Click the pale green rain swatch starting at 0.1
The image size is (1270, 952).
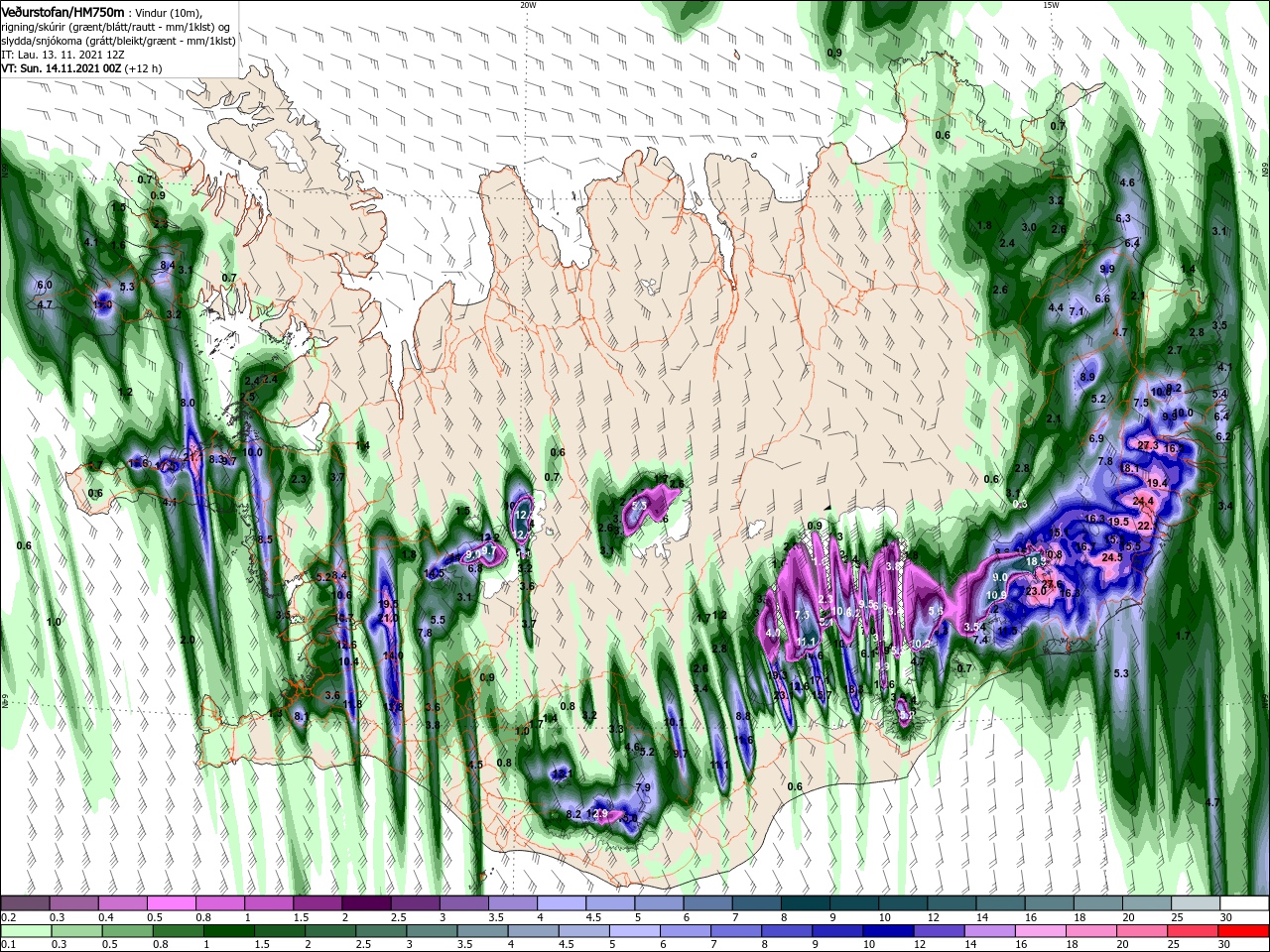coord(25,931)
